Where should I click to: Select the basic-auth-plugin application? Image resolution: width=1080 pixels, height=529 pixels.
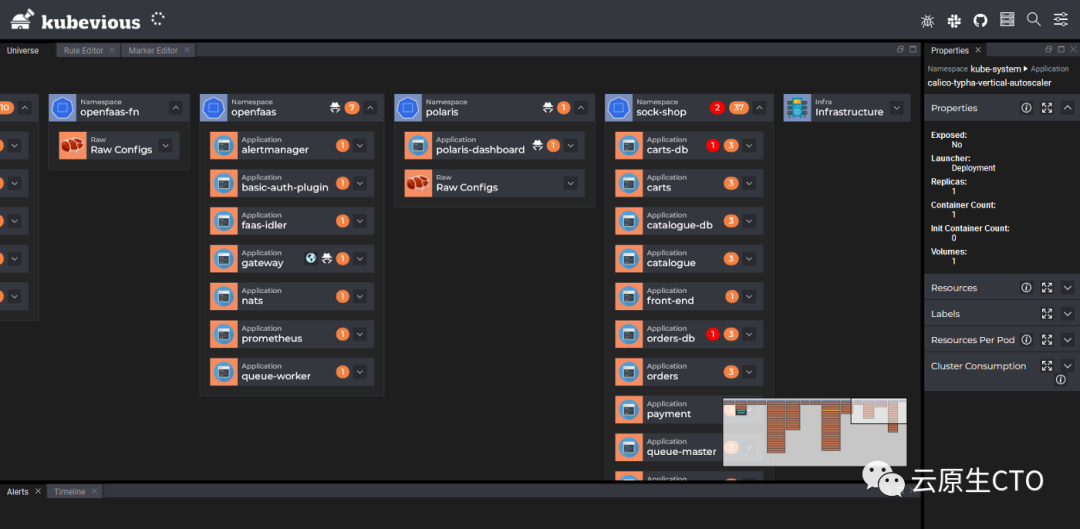click(x=292, y=183)
